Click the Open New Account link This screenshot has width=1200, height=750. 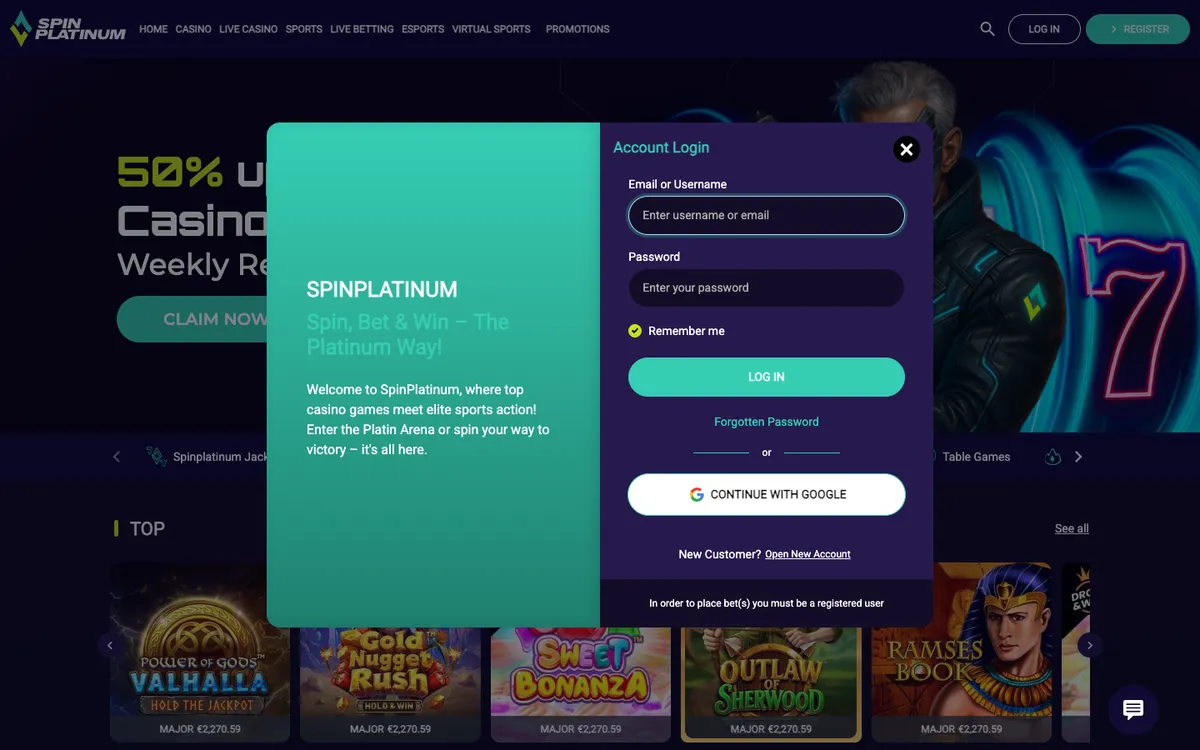coord(808,554)
